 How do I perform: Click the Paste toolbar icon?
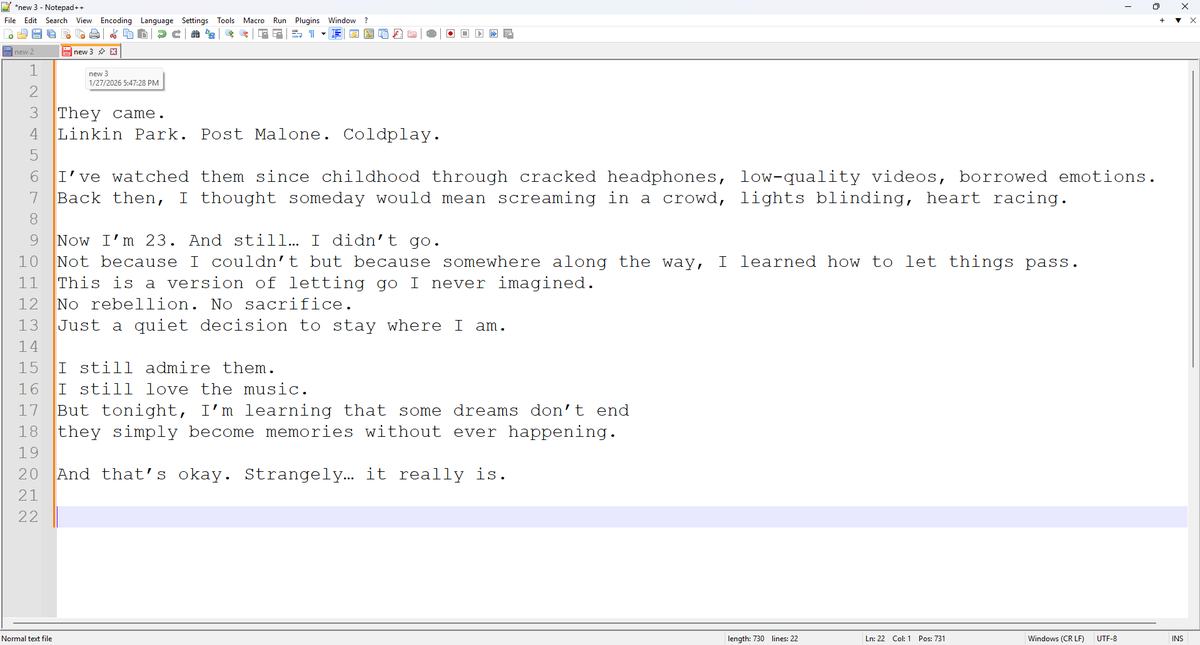142,34
